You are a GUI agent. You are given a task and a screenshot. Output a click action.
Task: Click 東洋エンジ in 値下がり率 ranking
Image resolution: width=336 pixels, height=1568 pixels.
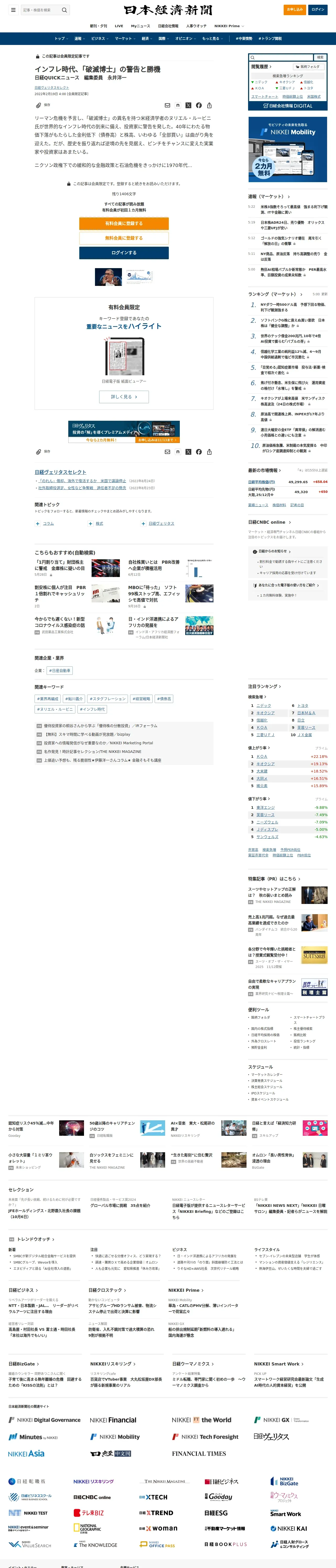(266, 808)
